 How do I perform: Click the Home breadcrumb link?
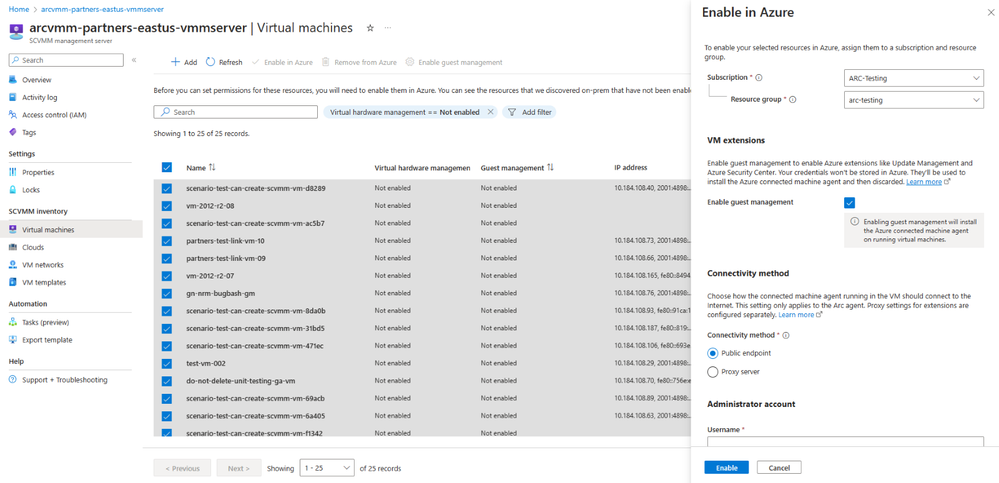(x=18, y=10)
